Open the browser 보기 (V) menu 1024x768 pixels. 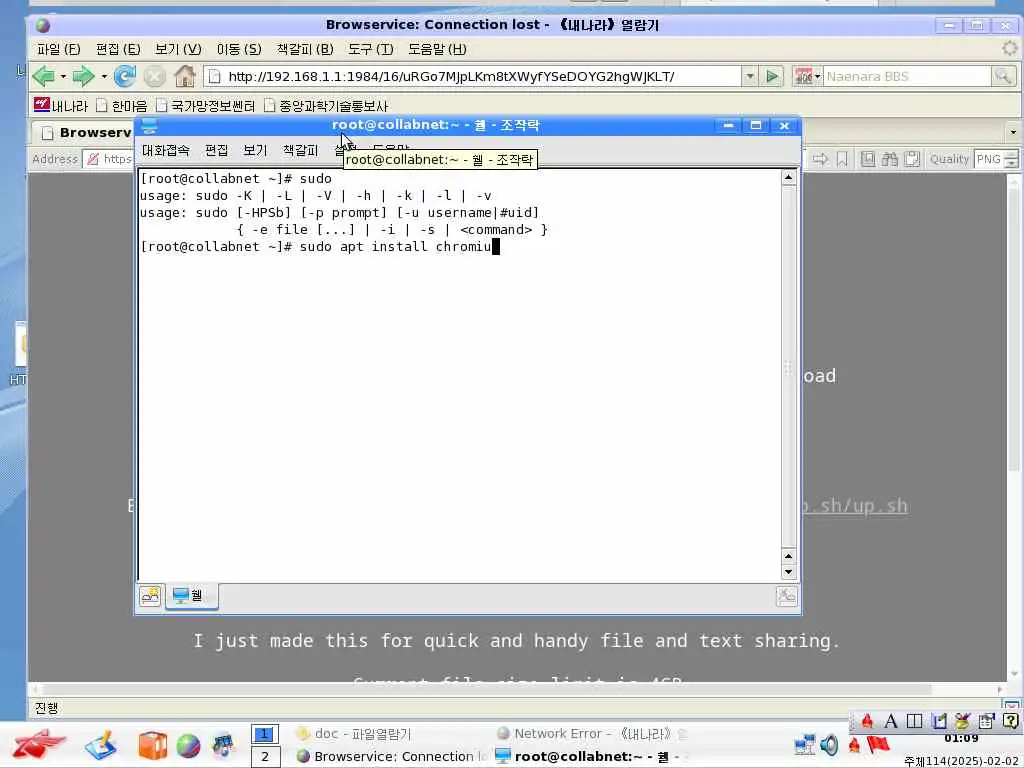[x=178, y=49]
